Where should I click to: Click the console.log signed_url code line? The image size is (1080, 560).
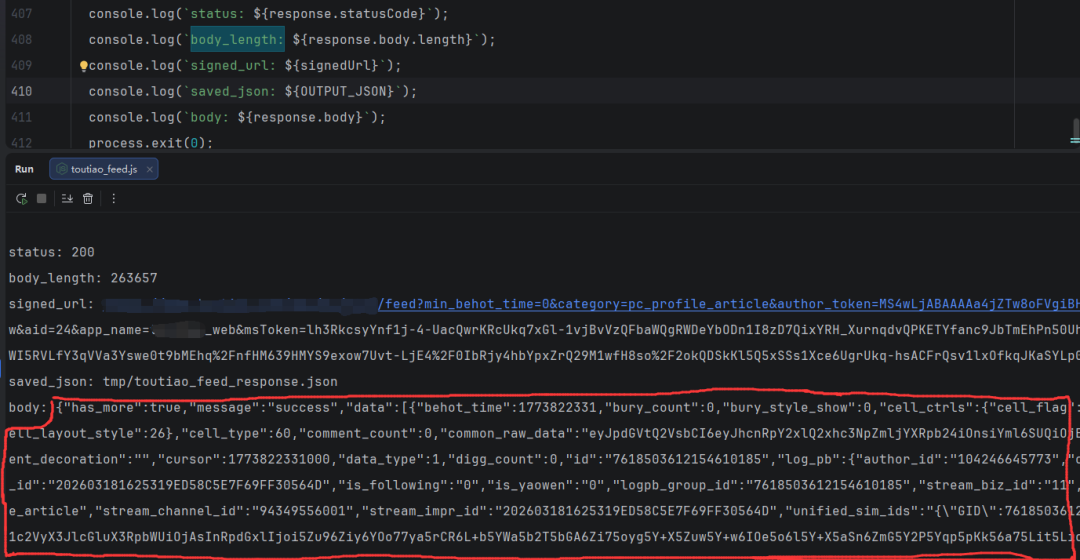245,65
